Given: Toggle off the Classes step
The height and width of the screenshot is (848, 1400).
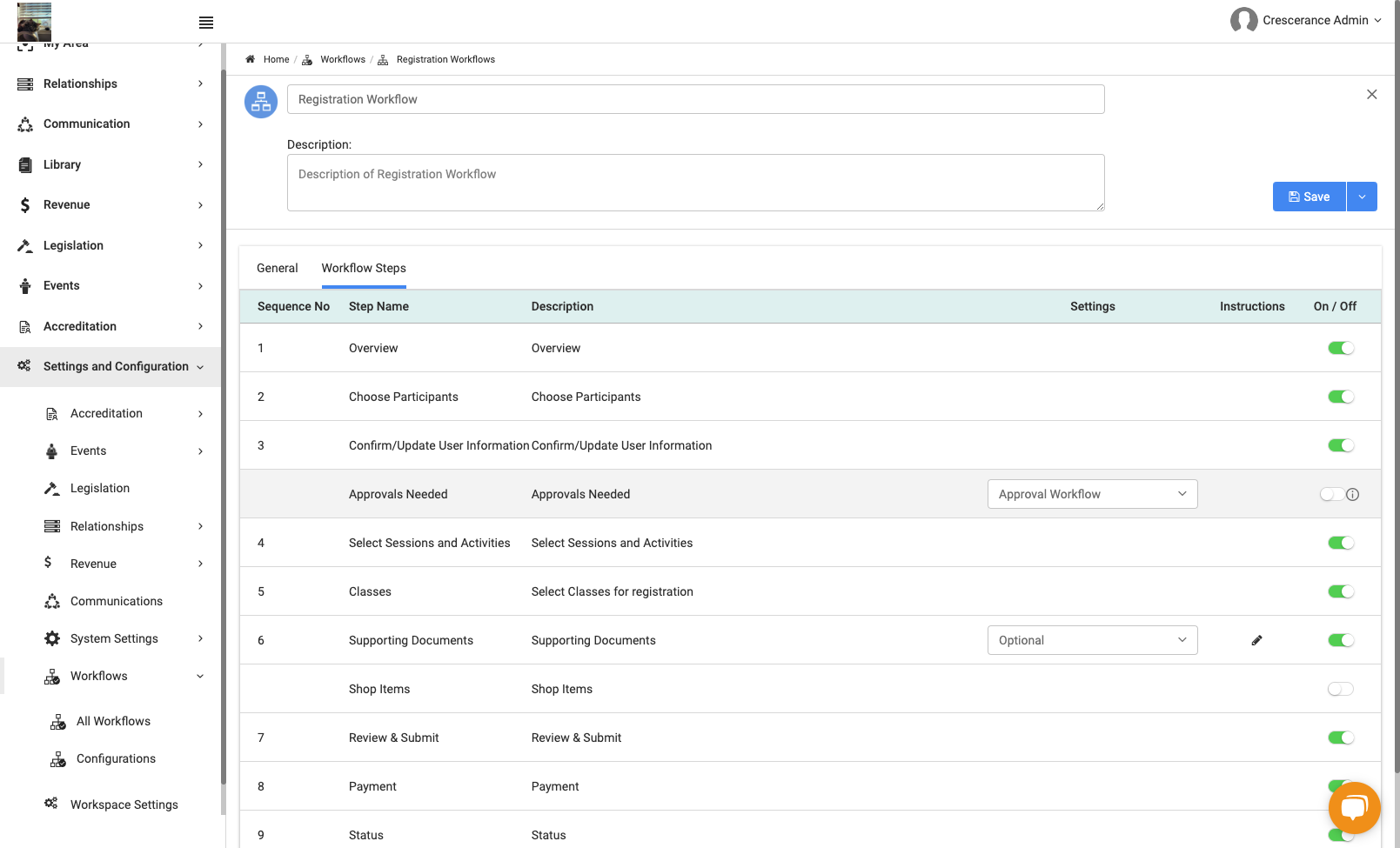Looking at the screenshot, I should click(1341, 591).
